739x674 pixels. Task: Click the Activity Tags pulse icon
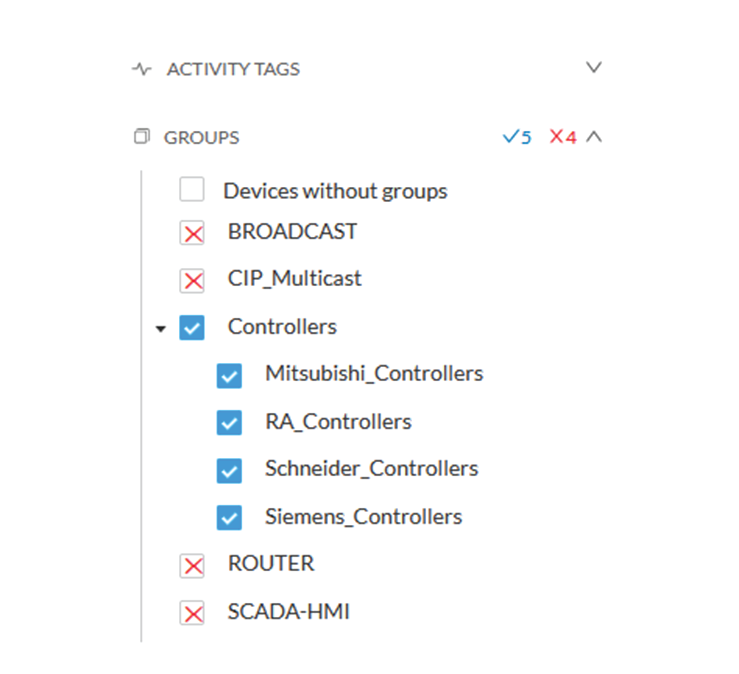141,69
